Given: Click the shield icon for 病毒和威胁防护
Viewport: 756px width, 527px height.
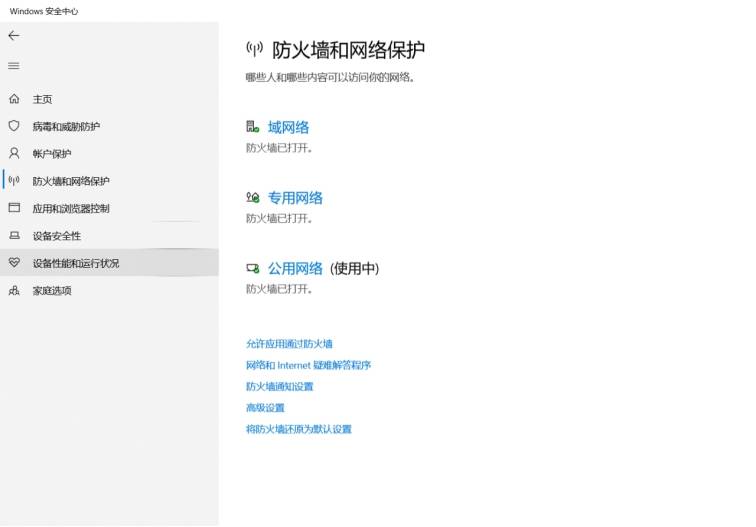Looking at the screenshot, I should 14,126.
